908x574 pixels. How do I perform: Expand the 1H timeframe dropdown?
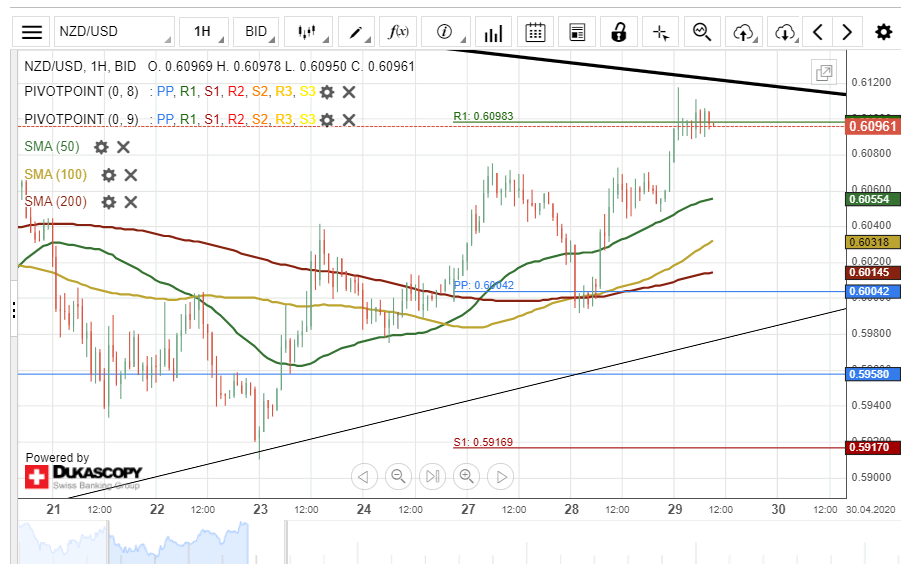point(203,32)
